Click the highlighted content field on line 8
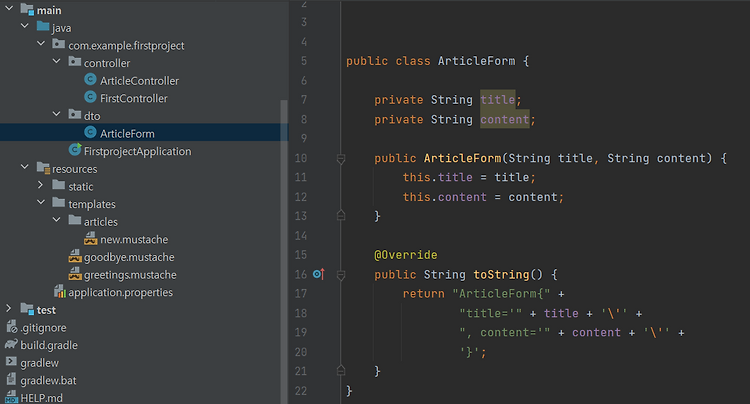 point(505,119)
